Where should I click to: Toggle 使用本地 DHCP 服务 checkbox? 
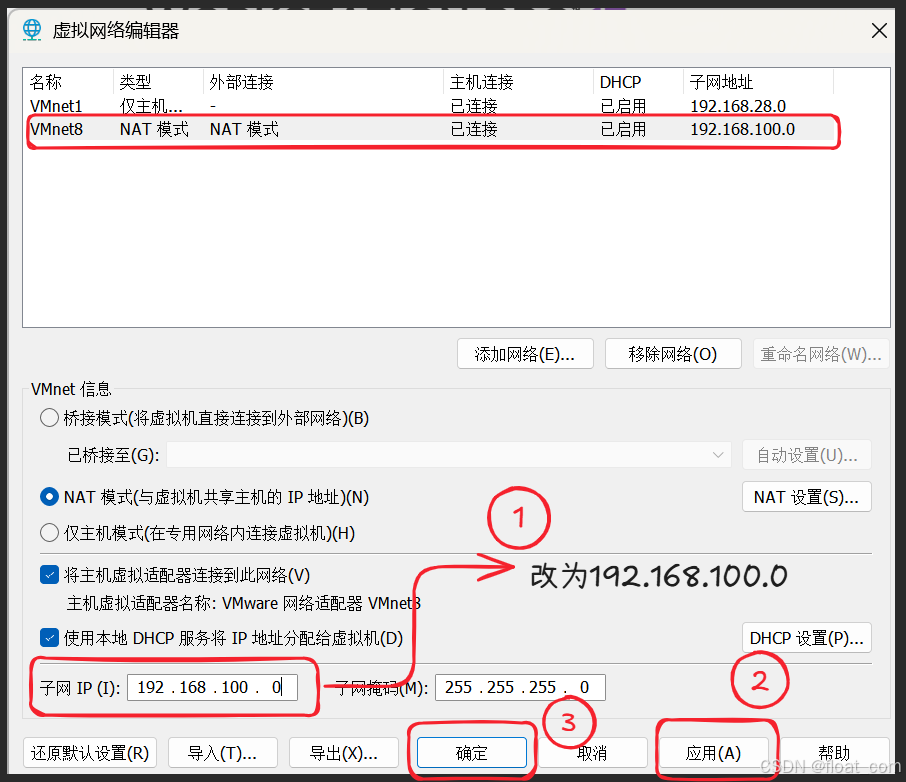coord(49,638)
